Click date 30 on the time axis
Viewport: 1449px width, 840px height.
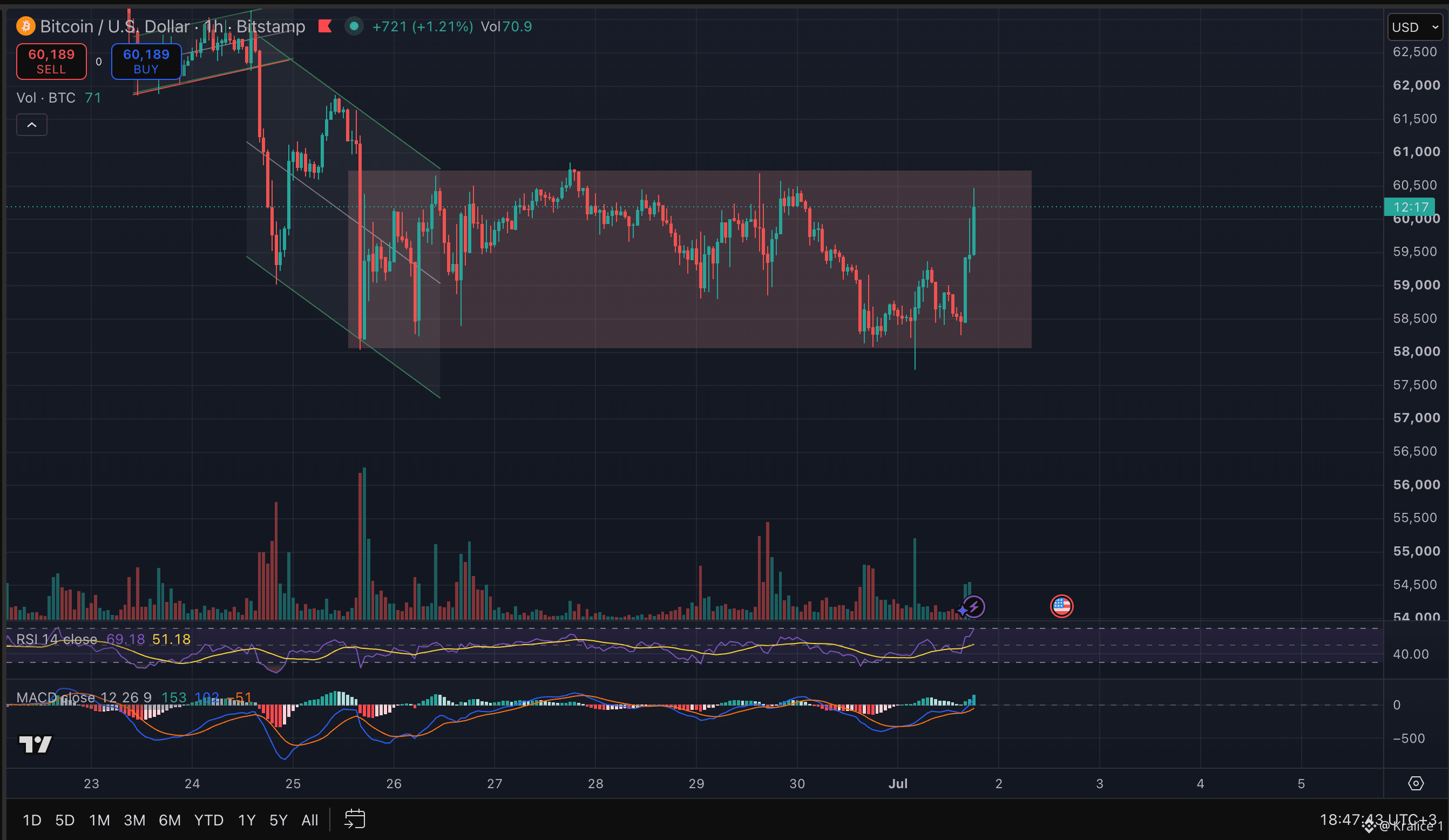797,784
